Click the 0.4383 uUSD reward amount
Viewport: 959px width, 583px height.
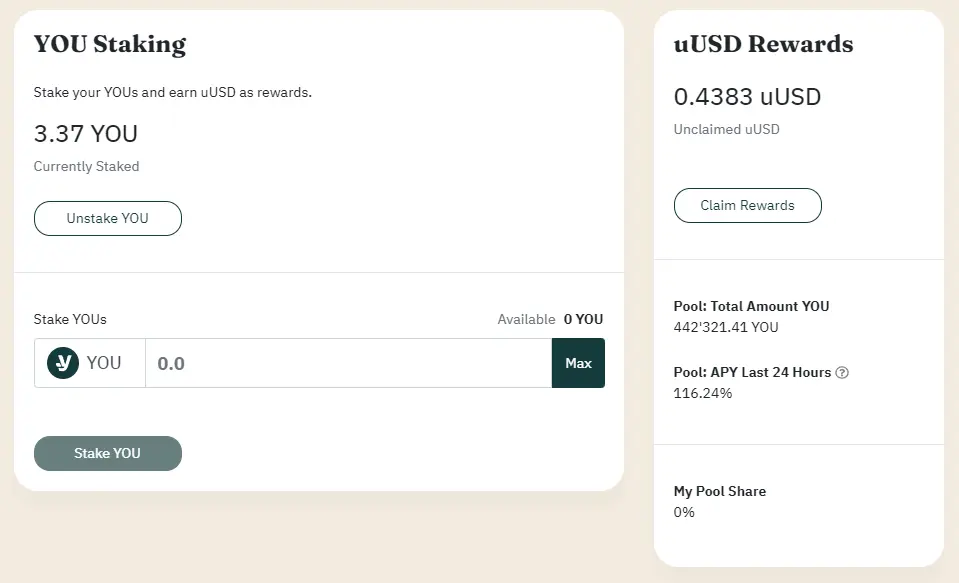pyautogui.click(x=747, y=97)
